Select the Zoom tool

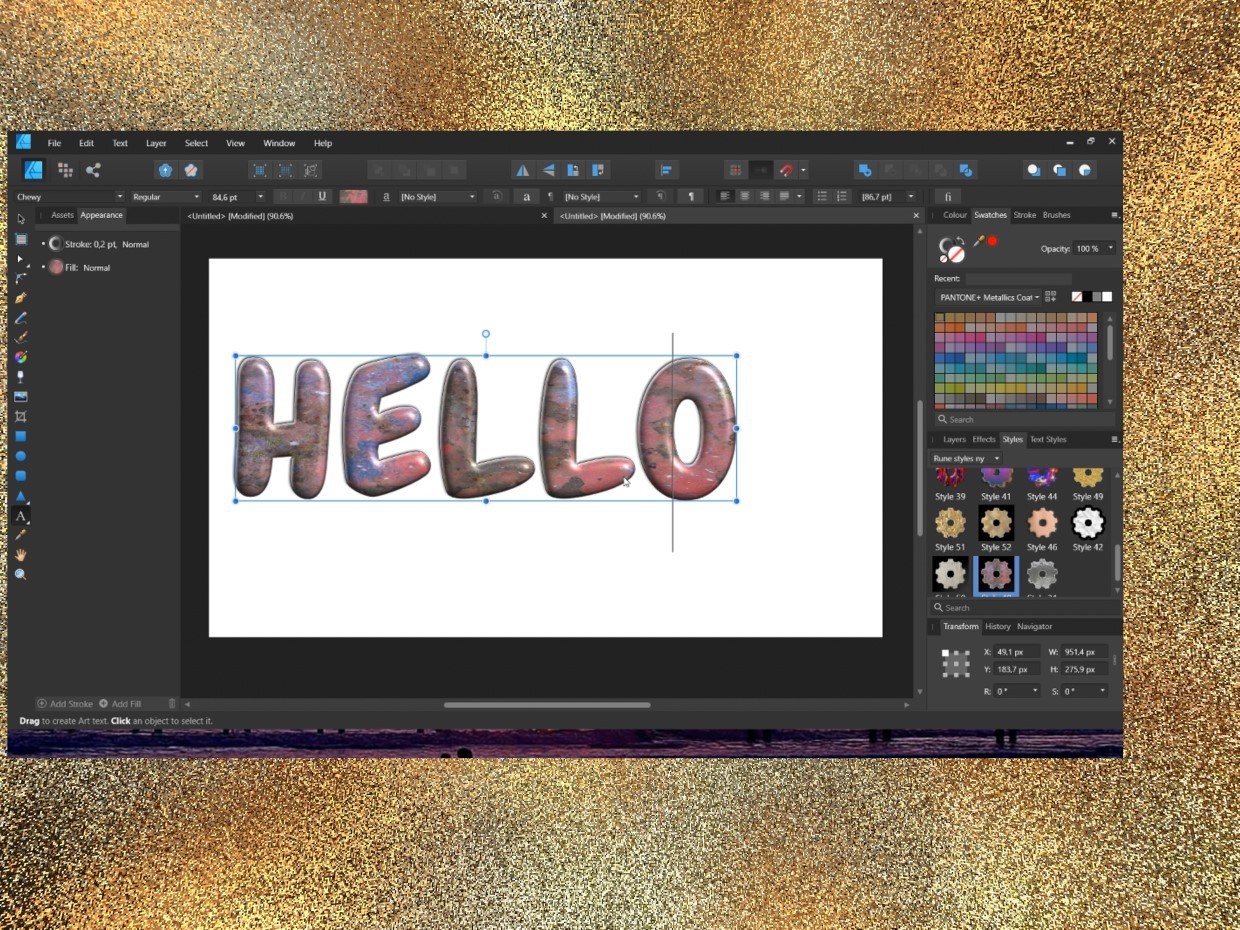[20, 573]
